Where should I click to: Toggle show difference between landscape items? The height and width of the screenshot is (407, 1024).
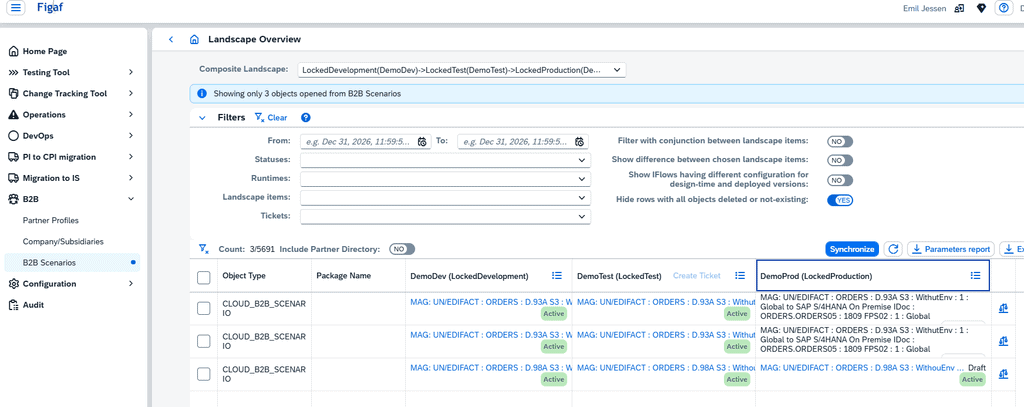click(x=840, y=160)
